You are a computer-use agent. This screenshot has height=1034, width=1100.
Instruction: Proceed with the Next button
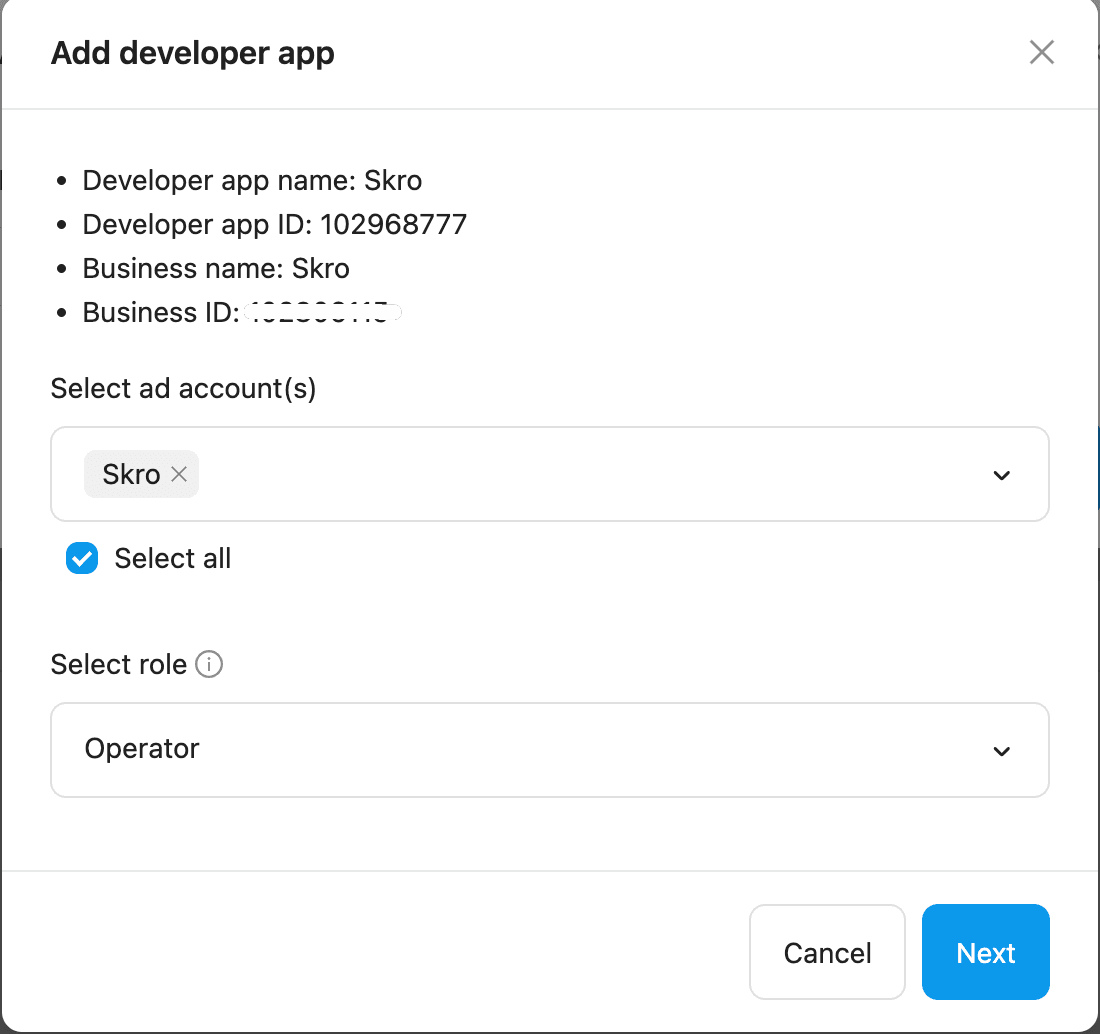click(x=985, y=952)
